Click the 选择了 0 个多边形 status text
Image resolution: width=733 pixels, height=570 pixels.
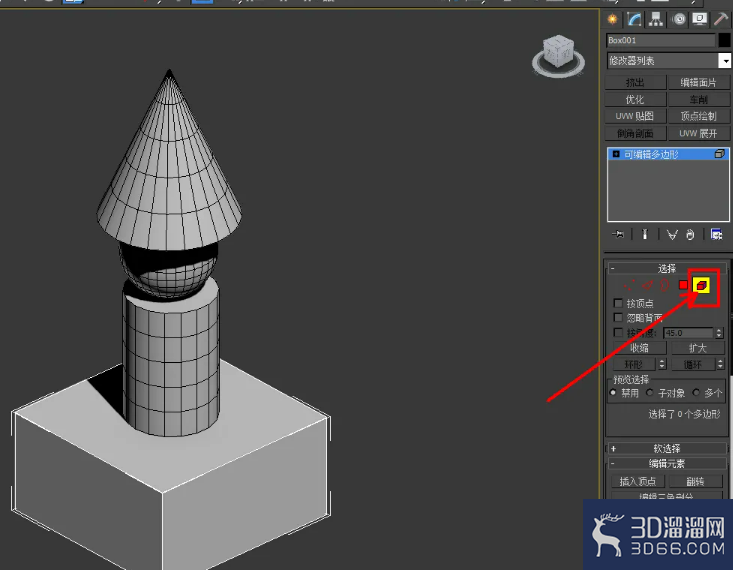pyautogui.click(x=684, y=414)
